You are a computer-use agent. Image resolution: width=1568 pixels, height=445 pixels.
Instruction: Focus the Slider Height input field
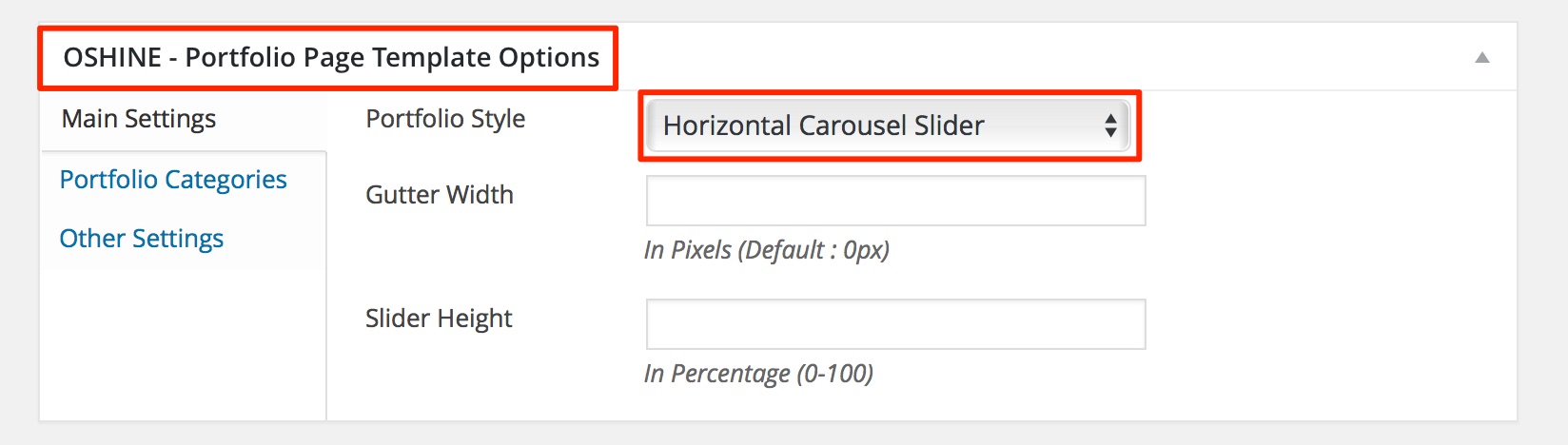click(894, 324)
